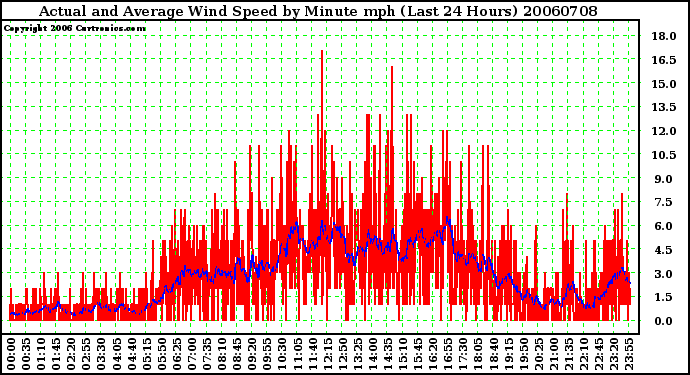Click the 10.5 y-axis label
Viewport: 690px width, 375px height.
pyautogui.click(x=664, y=154)
